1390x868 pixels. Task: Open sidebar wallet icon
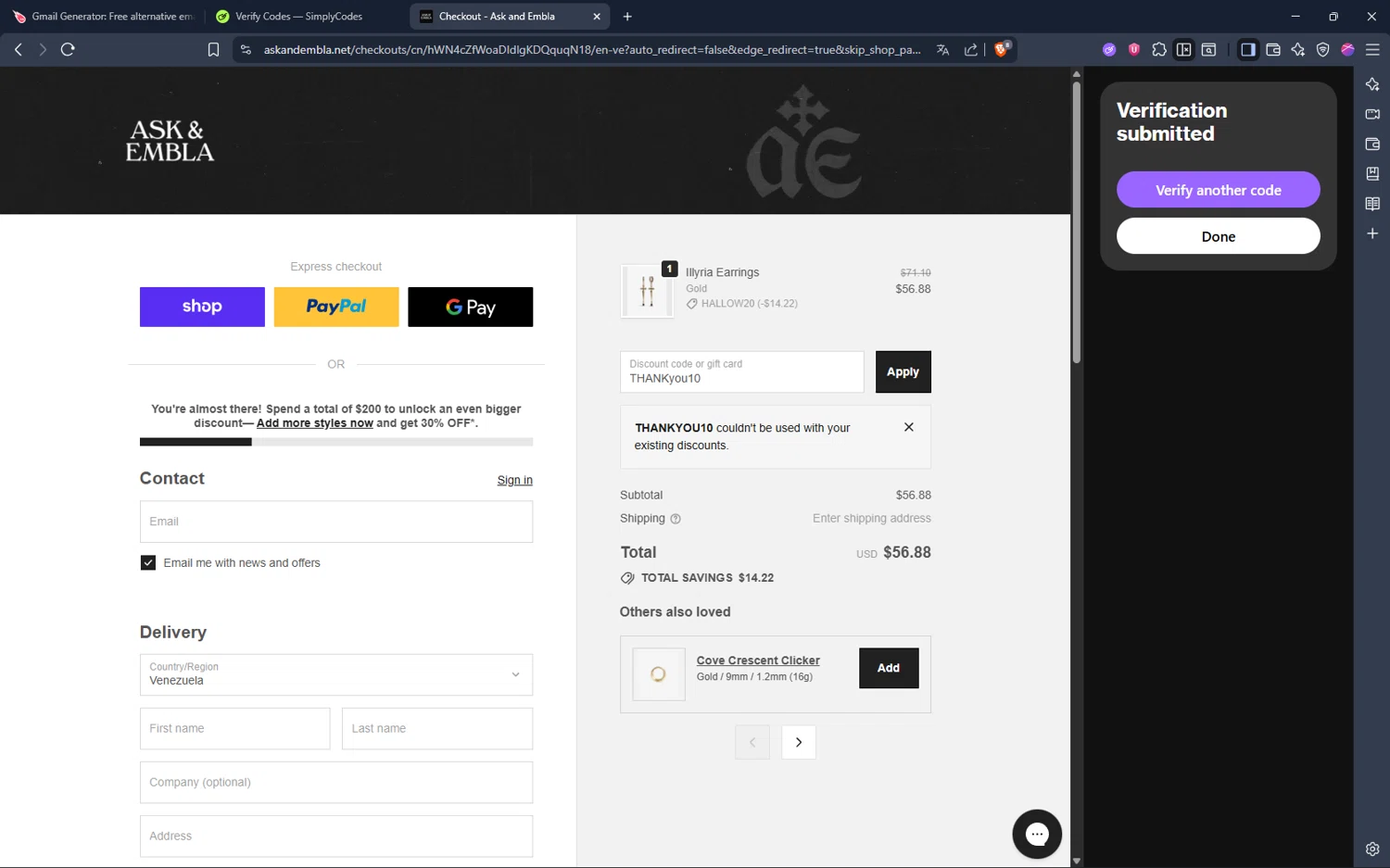click(x=1372, y=144)
